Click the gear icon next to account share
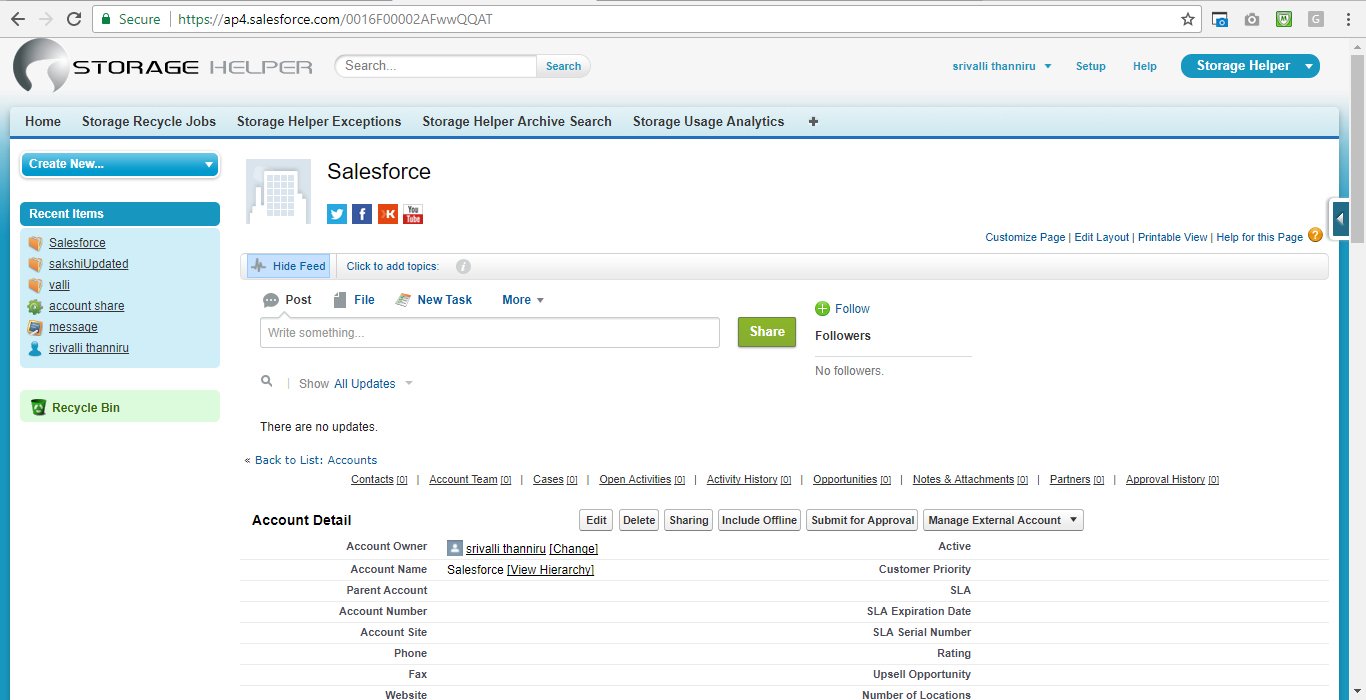1366x700 pixels. coord(36,306)
